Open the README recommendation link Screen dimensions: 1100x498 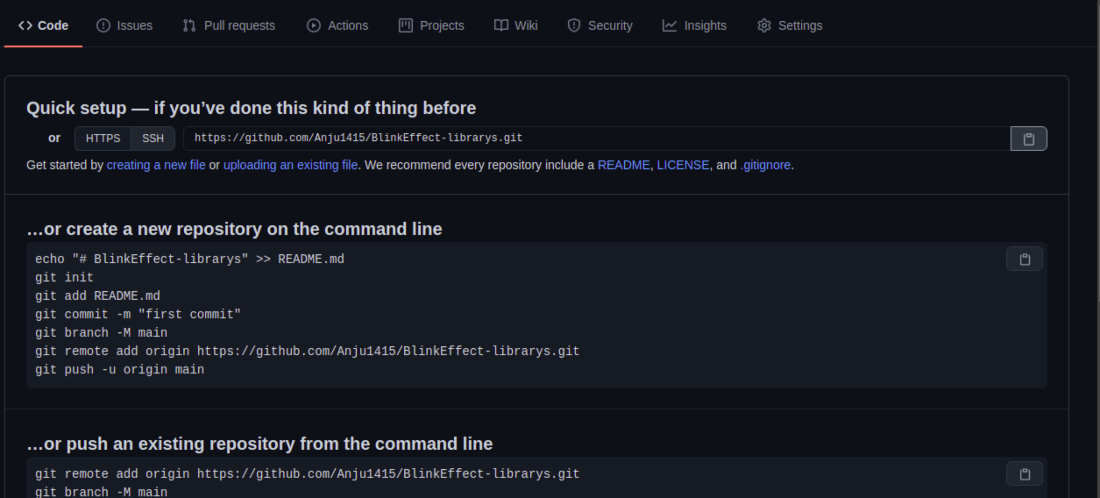tap(623, 165)
